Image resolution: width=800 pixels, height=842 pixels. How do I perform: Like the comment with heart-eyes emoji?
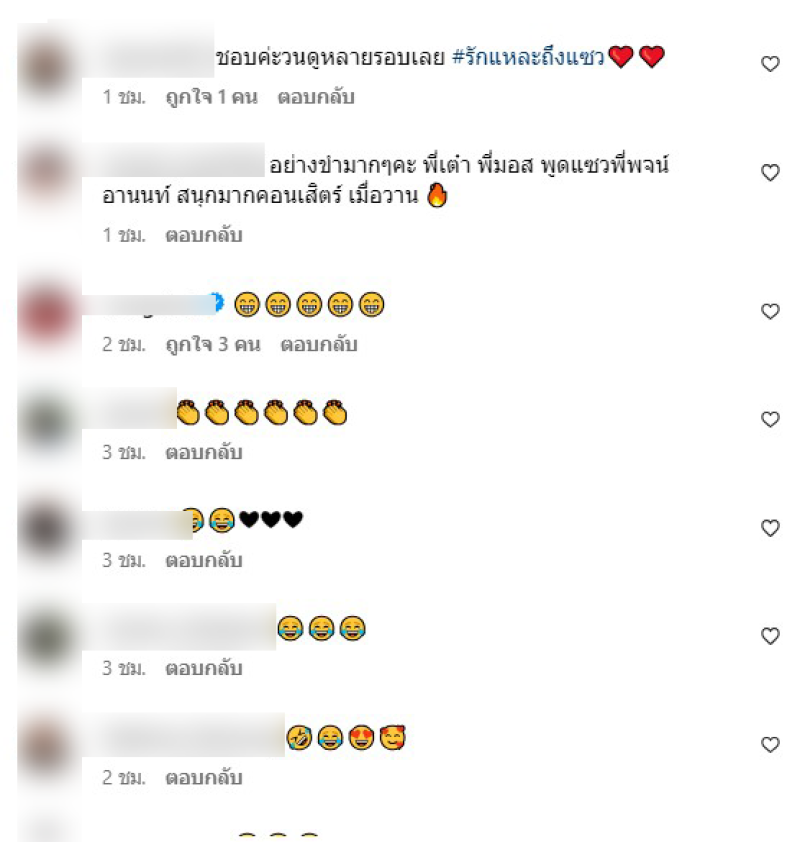pyautogui.click(x=770, y=744)
